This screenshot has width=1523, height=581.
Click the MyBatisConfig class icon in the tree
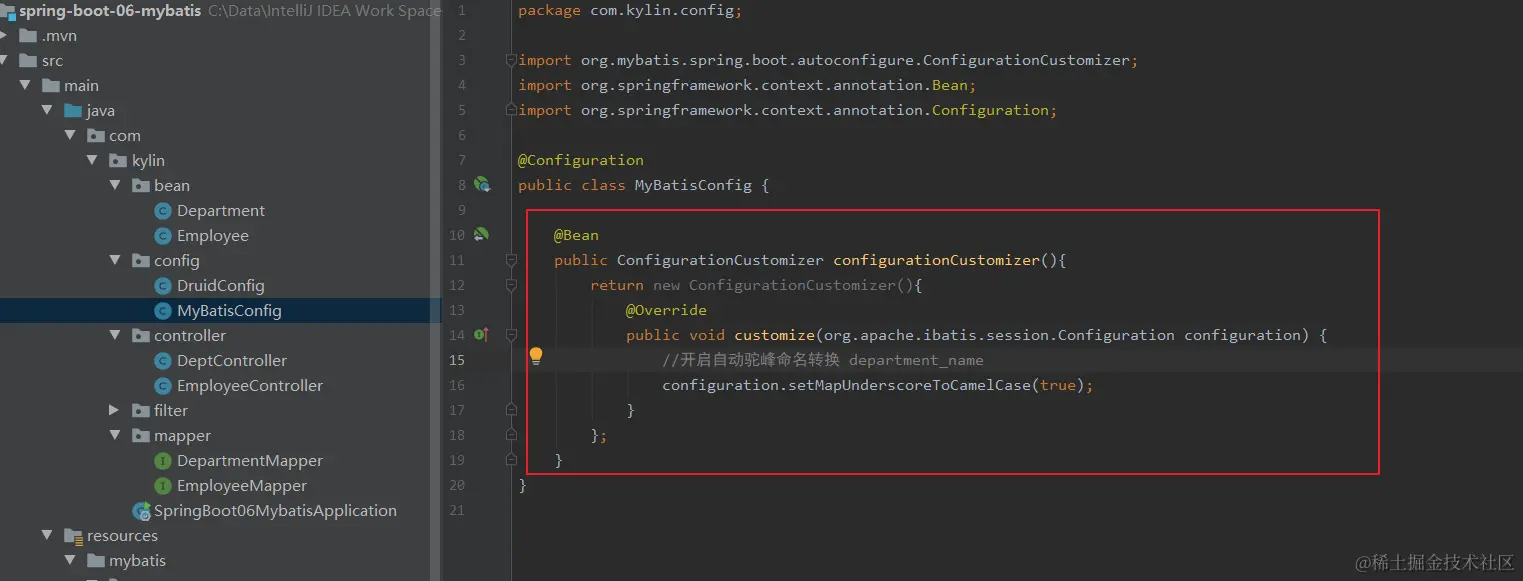[162, 310]
